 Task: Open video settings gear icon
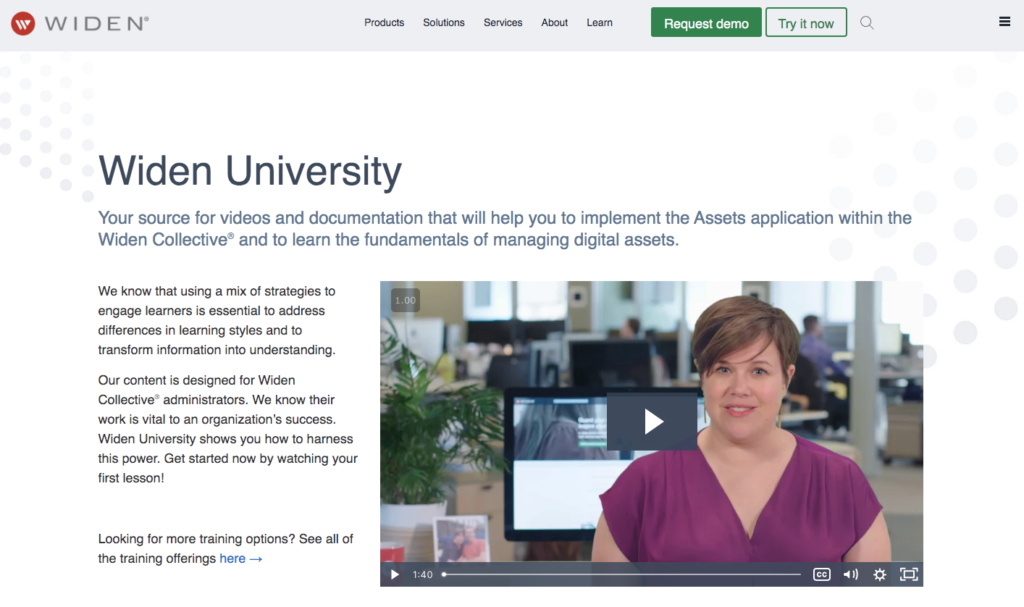click(x=880, y=574)
